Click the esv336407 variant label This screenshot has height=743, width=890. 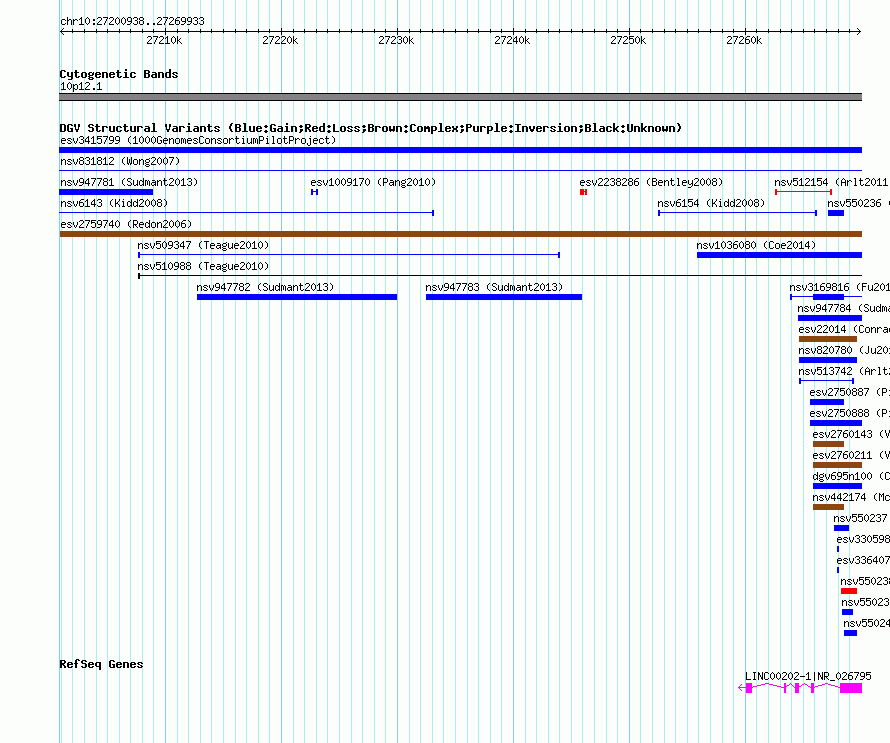tap(863, 560)
